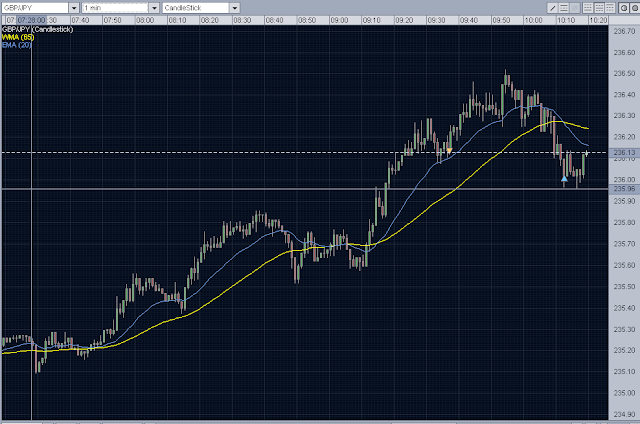Image resolution: width=640 pixels, height=424 pixels.
Task: Click the 09:00 time axis label
Action: pyautogui.click(x=339, y=20)
